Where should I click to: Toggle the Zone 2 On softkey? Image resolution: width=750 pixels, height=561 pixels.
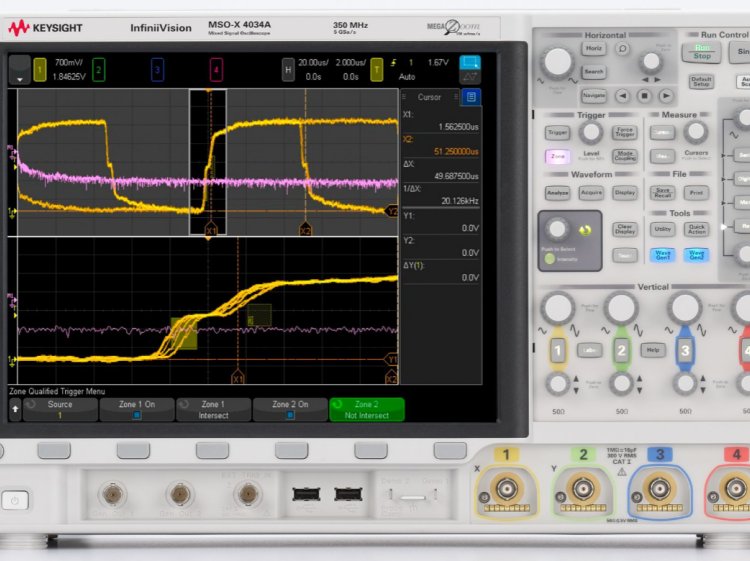290,410
